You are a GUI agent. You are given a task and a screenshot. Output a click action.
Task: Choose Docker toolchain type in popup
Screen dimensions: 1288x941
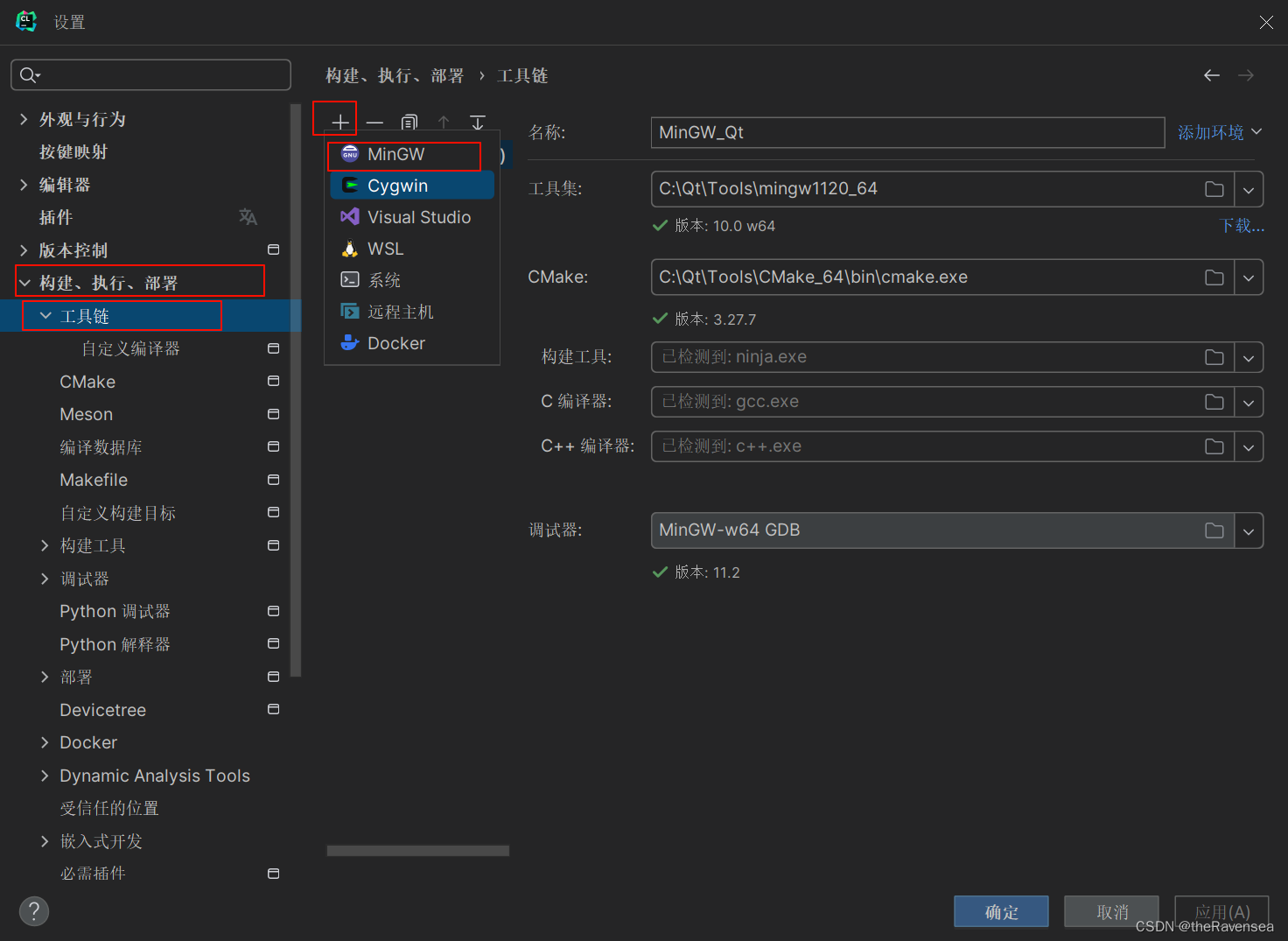coord(412,343)
